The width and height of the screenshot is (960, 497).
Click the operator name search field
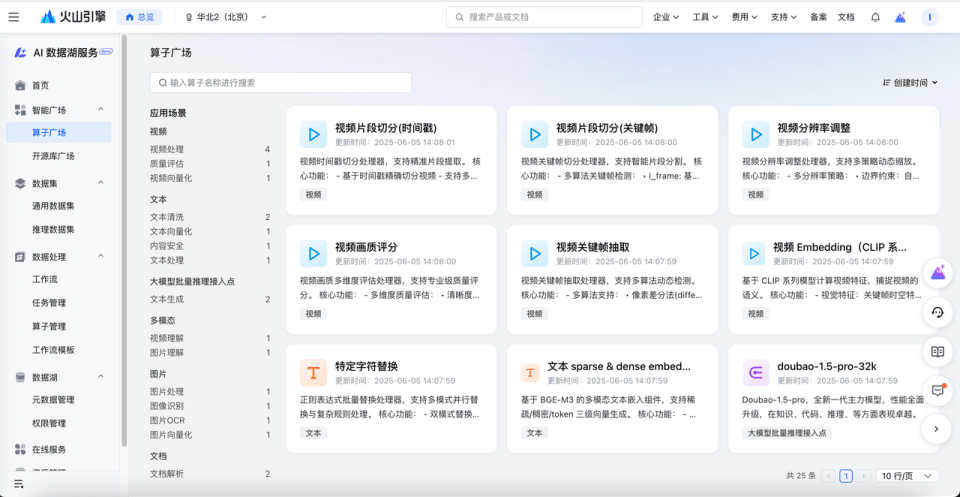280,83
